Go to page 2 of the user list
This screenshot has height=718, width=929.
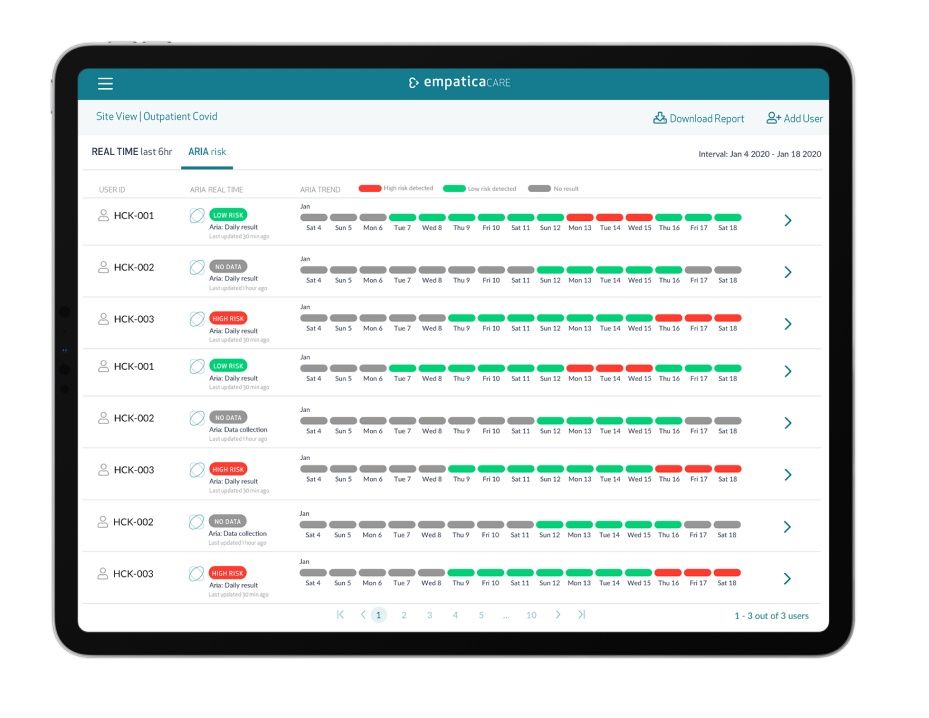[404, 615]
